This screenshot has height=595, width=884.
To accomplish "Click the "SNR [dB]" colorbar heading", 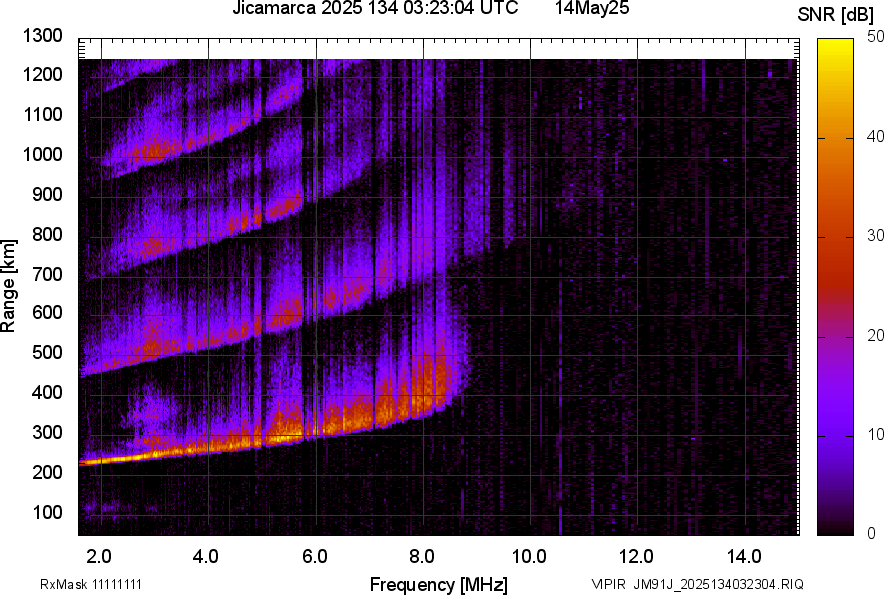I will [836, 15].
